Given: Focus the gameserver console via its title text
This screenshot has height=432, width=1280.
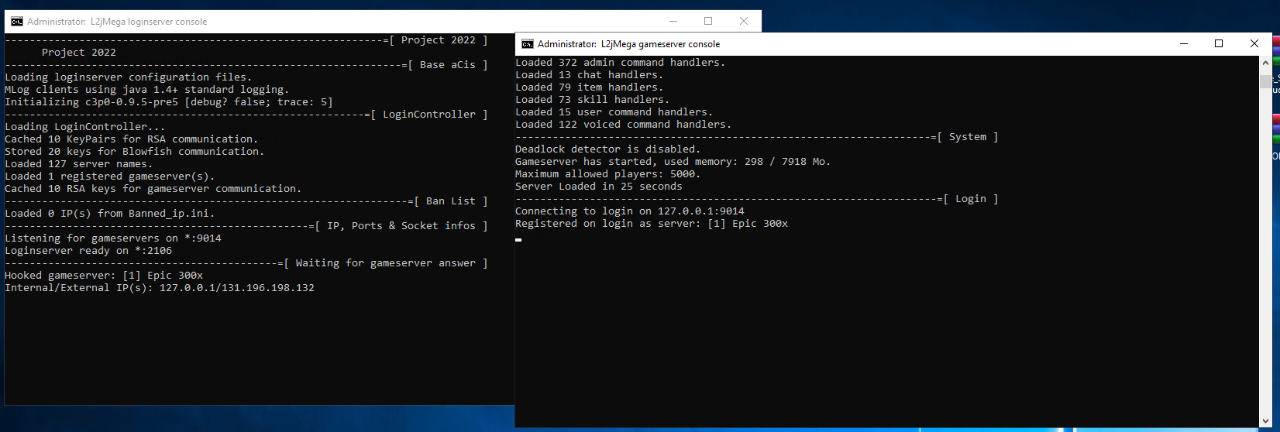Looking at the screenshot, I should 628,44.
